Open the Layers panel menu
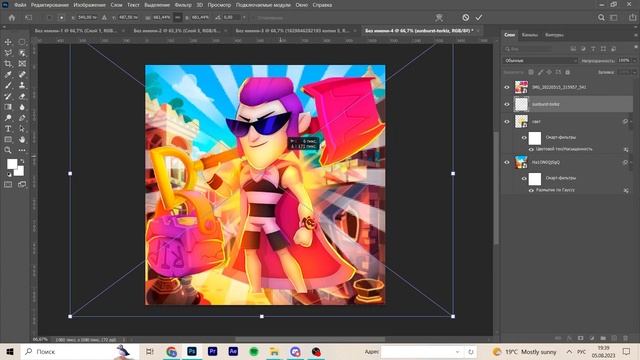Image resolution: width=640 pixels, height=360 pixels. (x=635, y=35)
